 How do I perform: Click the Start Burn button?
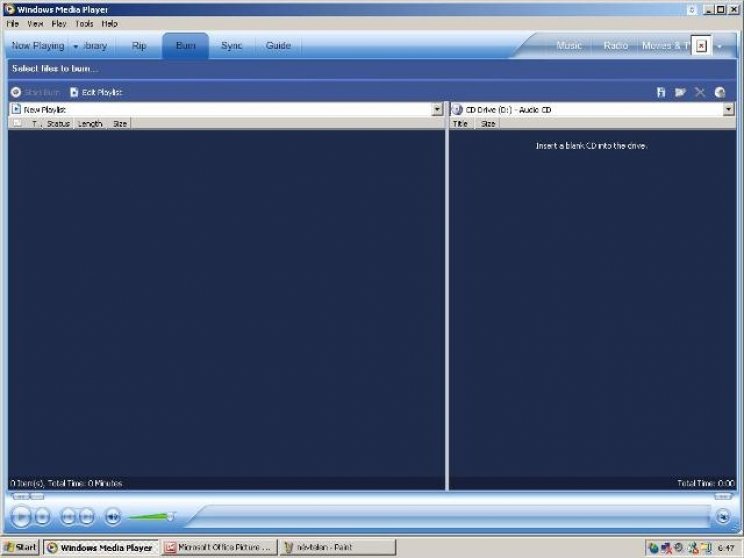coord(36,93)
